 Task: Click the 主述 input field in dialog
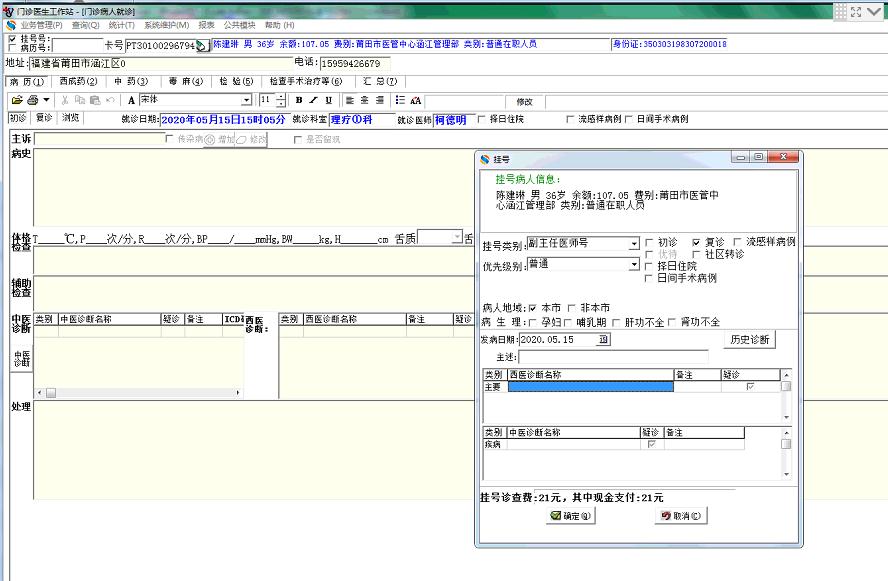point(613,357)
